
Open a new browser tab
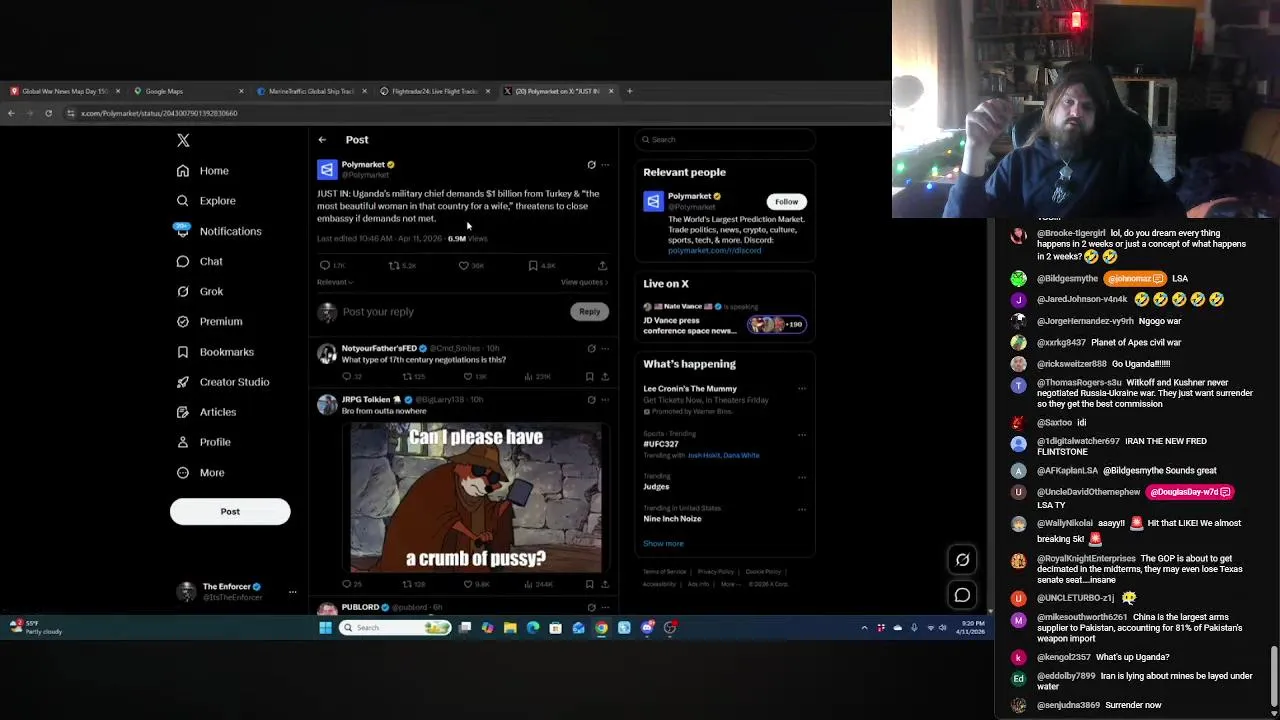(629, 91)
